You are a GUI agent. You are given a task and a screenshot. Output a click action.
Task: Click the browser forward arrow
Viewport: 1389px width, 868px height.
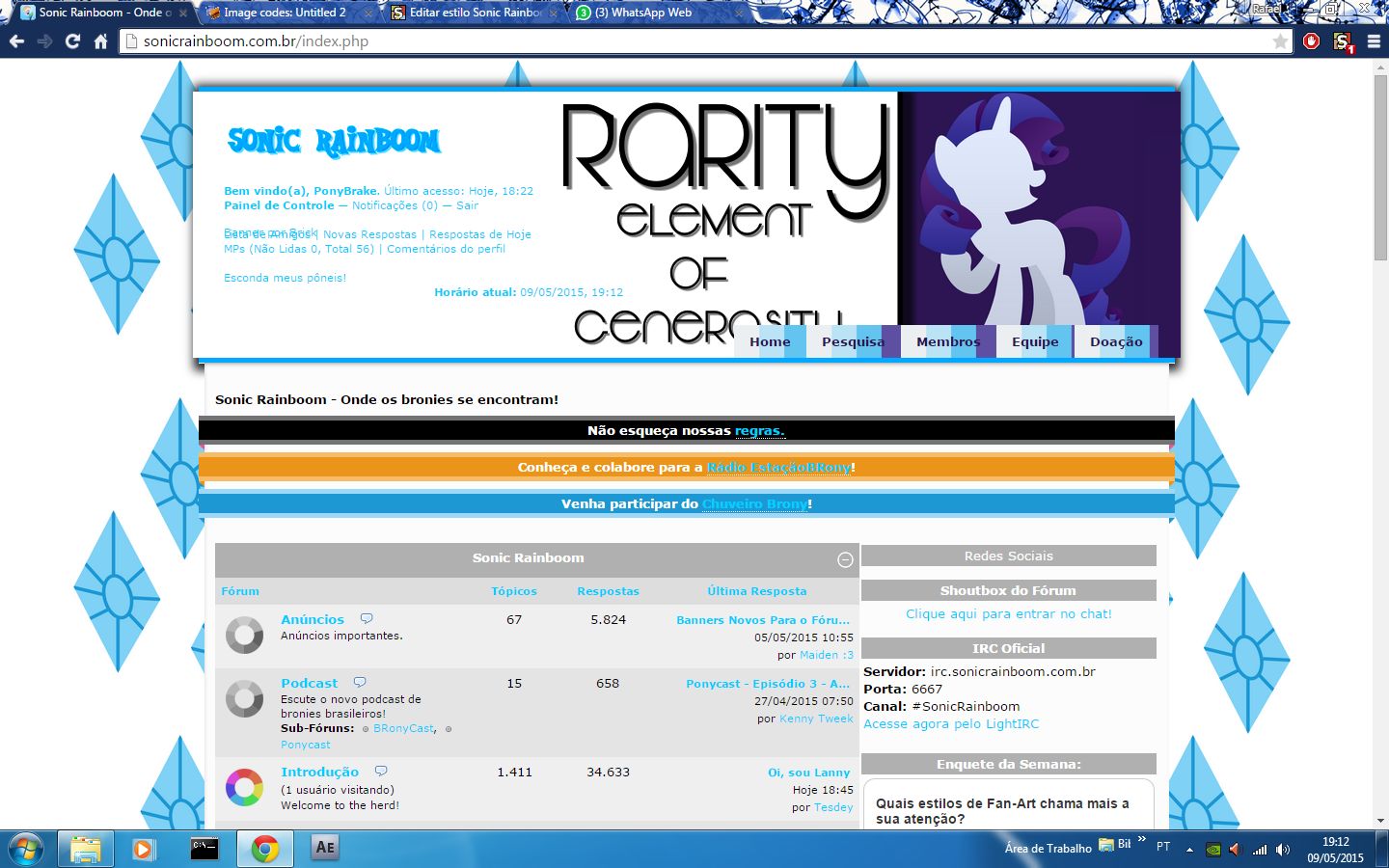click(x=44, y=41)
